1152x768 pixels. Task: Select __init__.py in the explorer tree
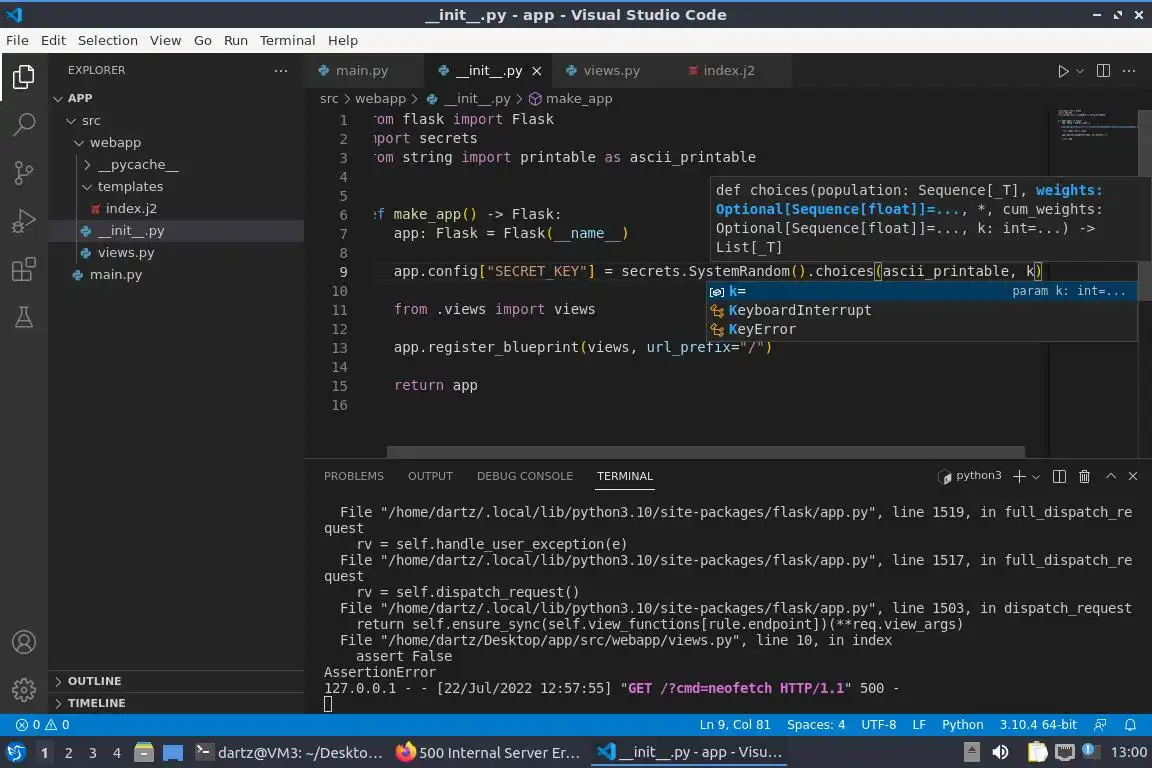(x=176, y=231)
